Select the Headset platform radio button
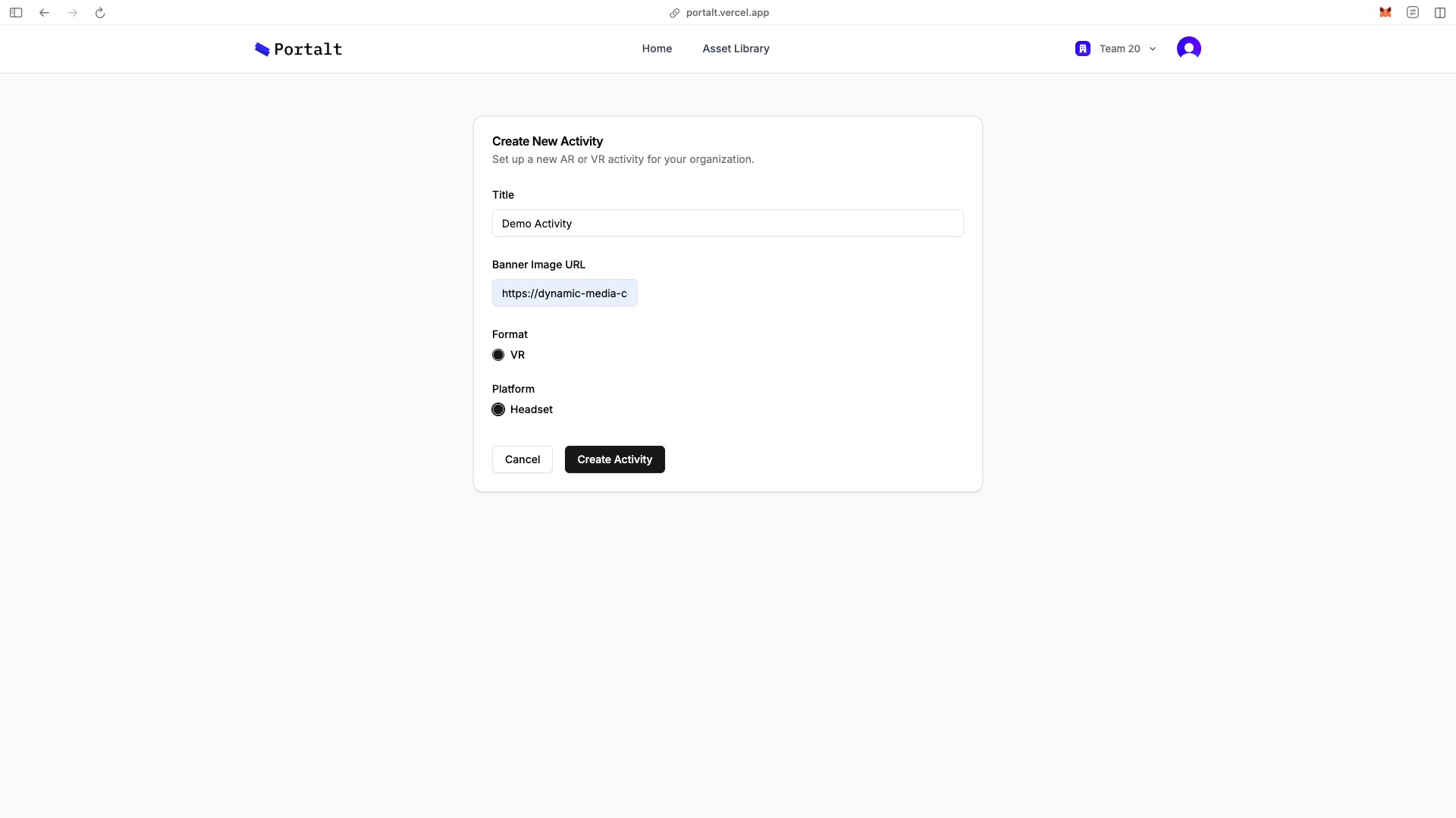This screenshot has height=818, width=1456. (498, 409)
